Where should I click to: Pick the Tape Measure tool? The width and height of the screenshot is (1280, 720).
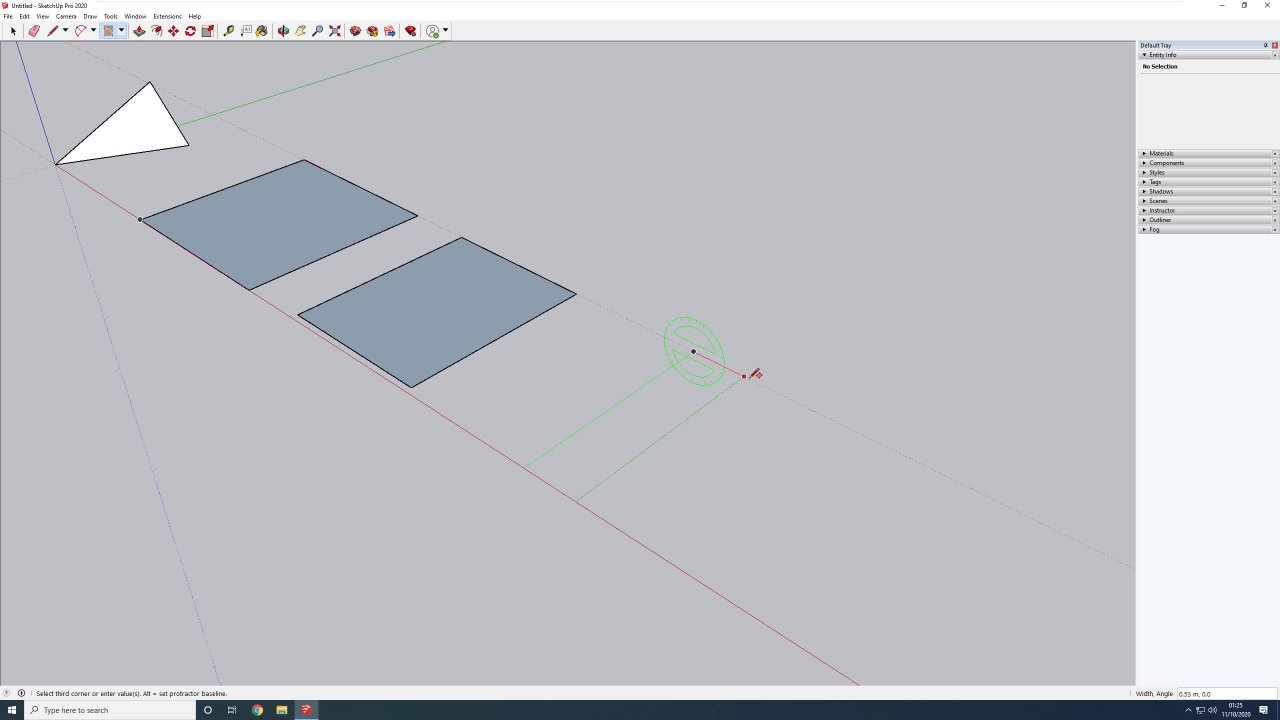[x=229, y=31]
